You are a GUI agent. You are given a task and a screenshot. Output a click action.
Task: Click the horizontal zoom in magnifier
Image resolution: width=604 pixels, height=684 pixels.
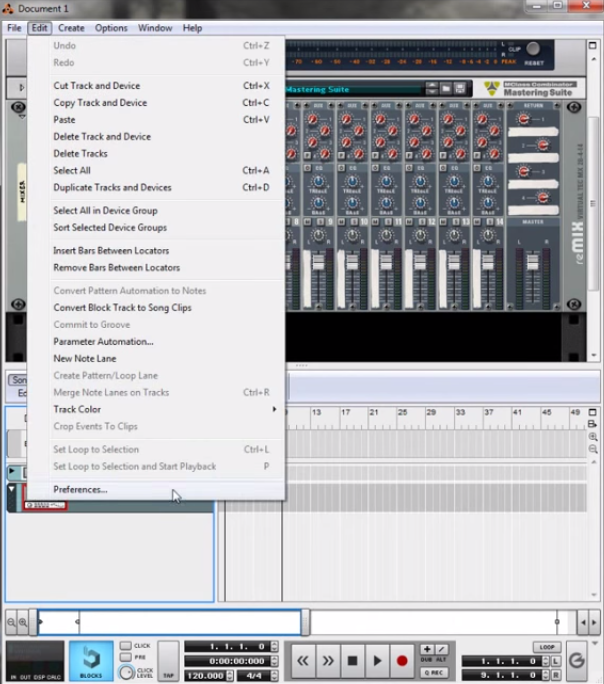pyautogui.click(x=23, y=622)
